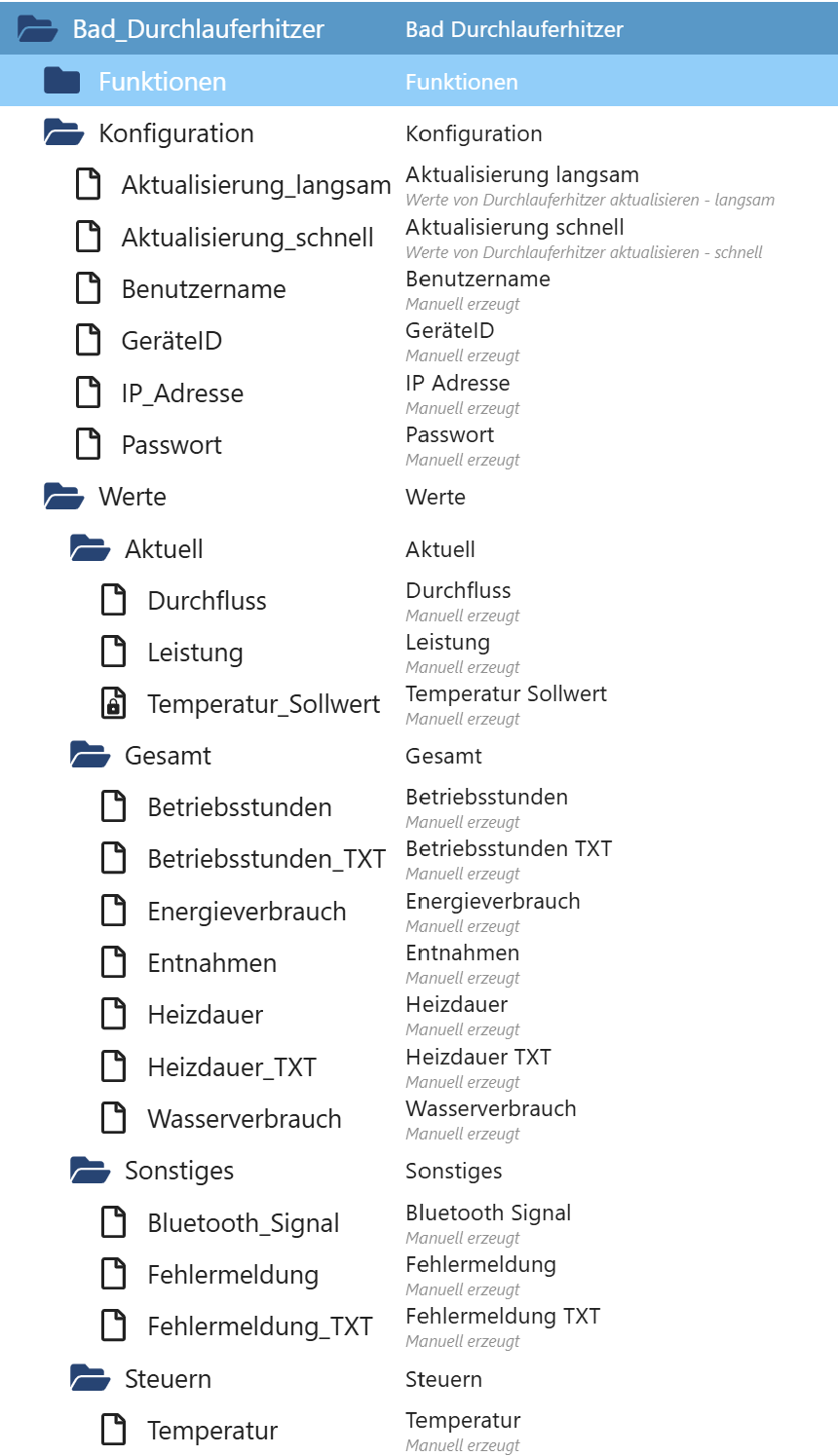Collapse the Gesamt folder icon
This screenshot has height=1456, width=838.
(90, 756)
